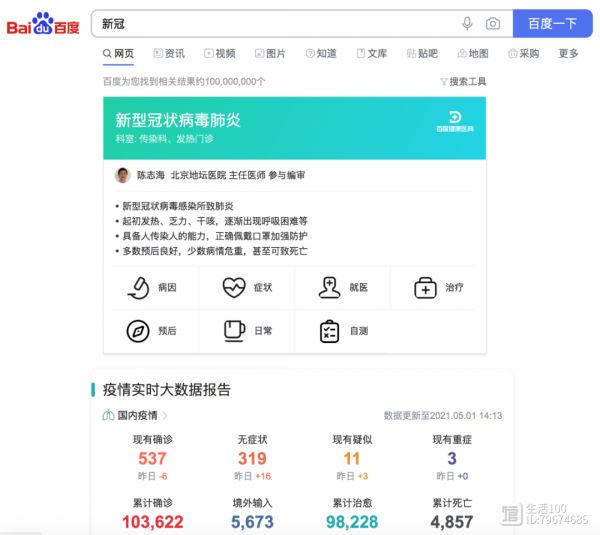Click doctor 陈志海 avatar photo
600x535 pixels.
point(122,175)
